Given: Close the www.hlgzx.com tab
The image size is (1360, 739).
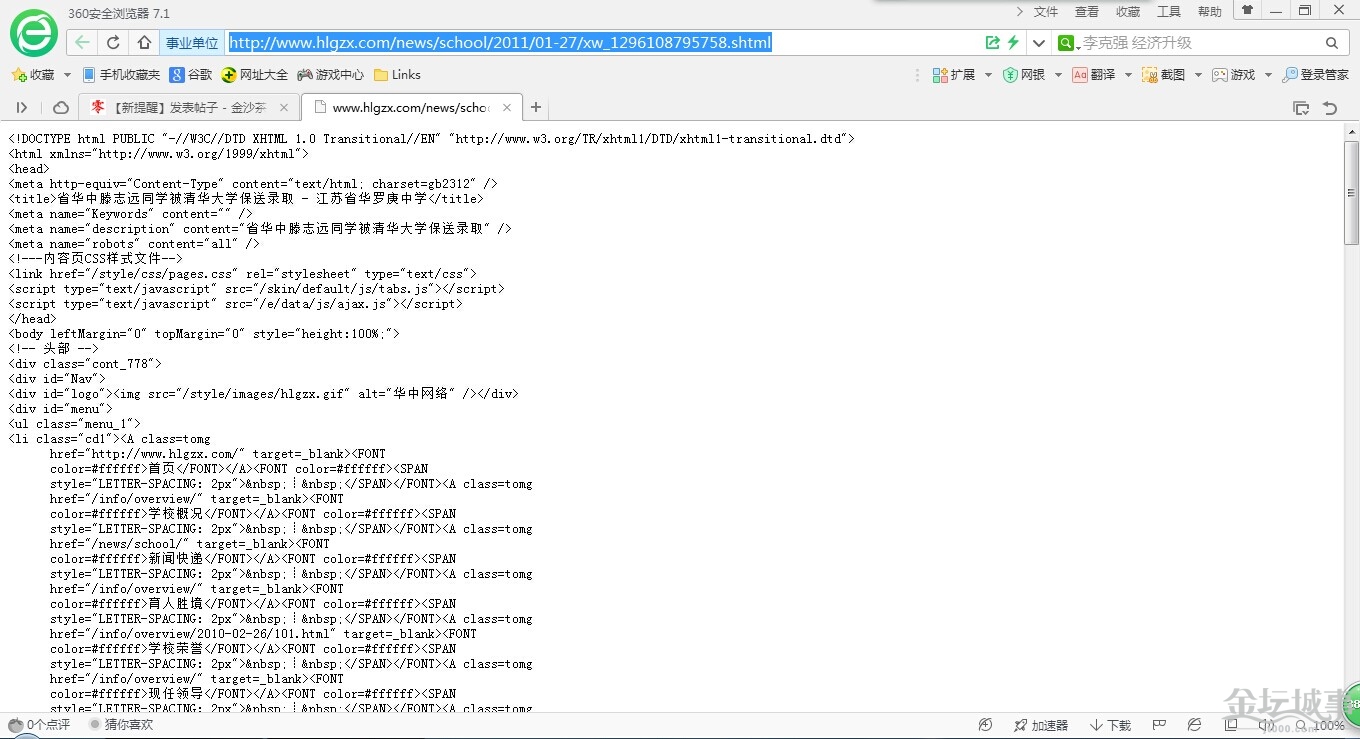Looking at the screenshot, I should tap(507, 108).
